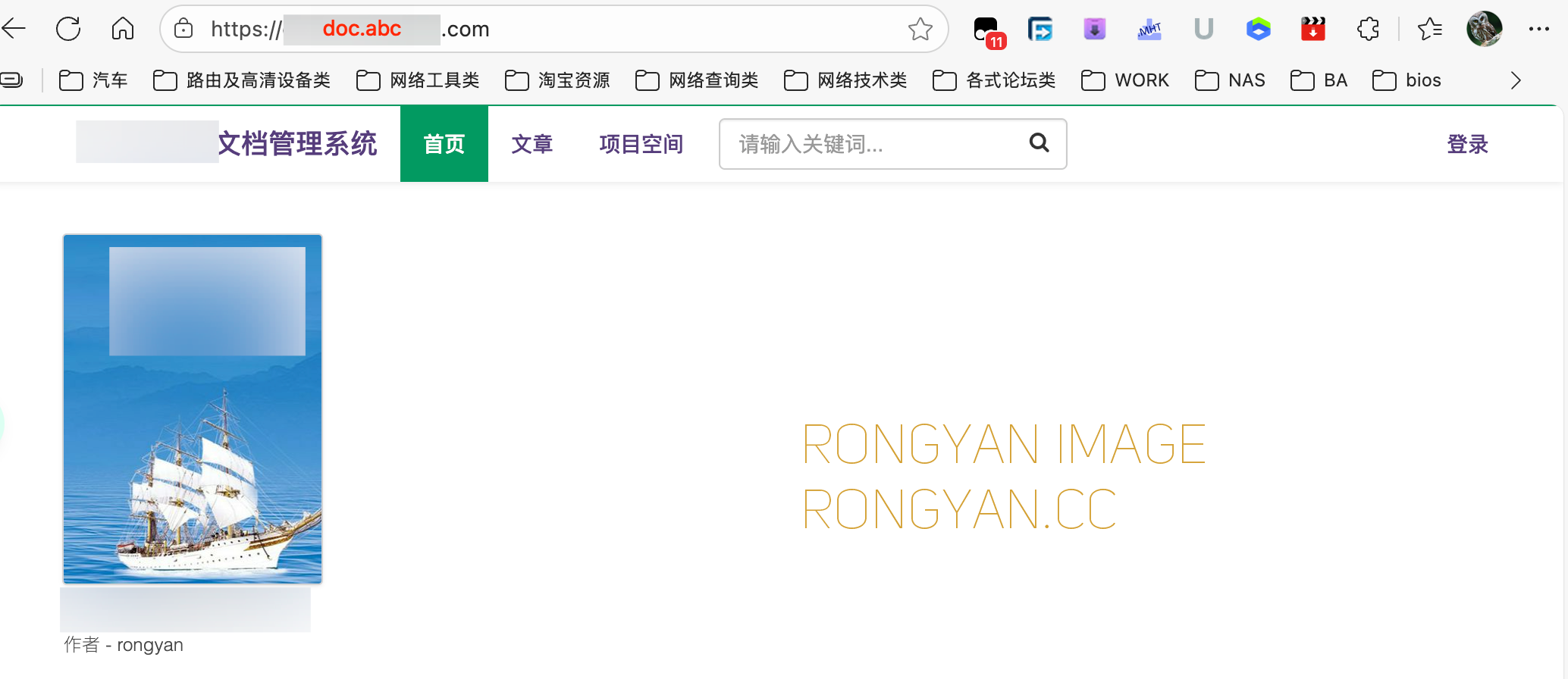Switch to the 项目空间 navigation tab
This screenshot has height=679, width=1568.
point(641,144)
